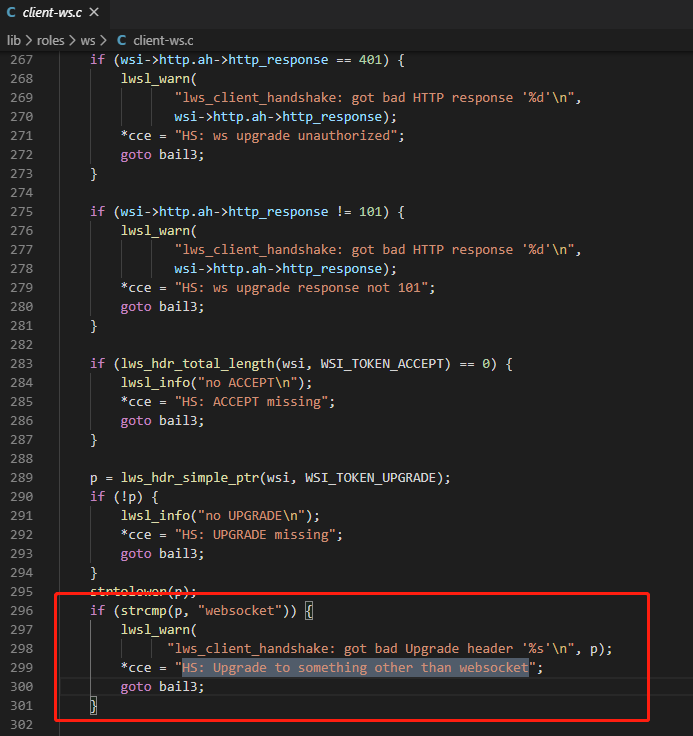This screenshot has width=693, height=736.
Task: Expand the chevron after ws in breadcrumb
Action: pyautogui.click(x=103, y=41)
